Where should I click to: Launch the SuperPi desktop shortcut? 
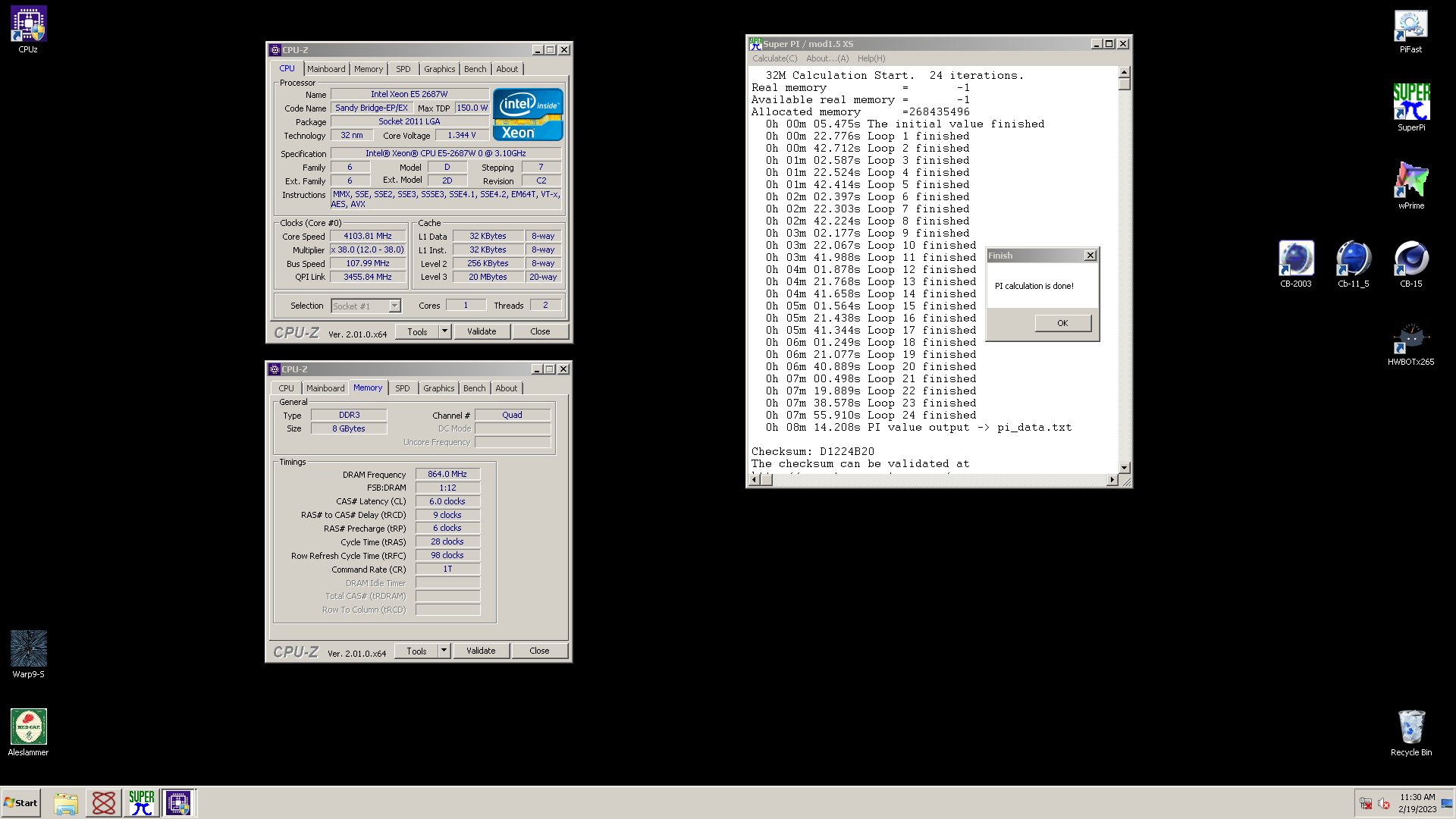[1411, 108]
